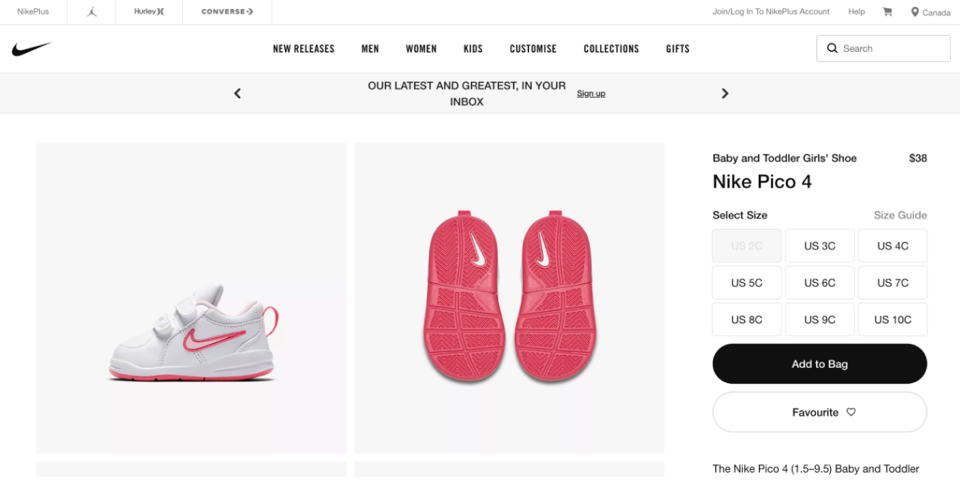Open the shopping cart icon
Viewport: 978px width, 480px height.
[x=887, y=12]
